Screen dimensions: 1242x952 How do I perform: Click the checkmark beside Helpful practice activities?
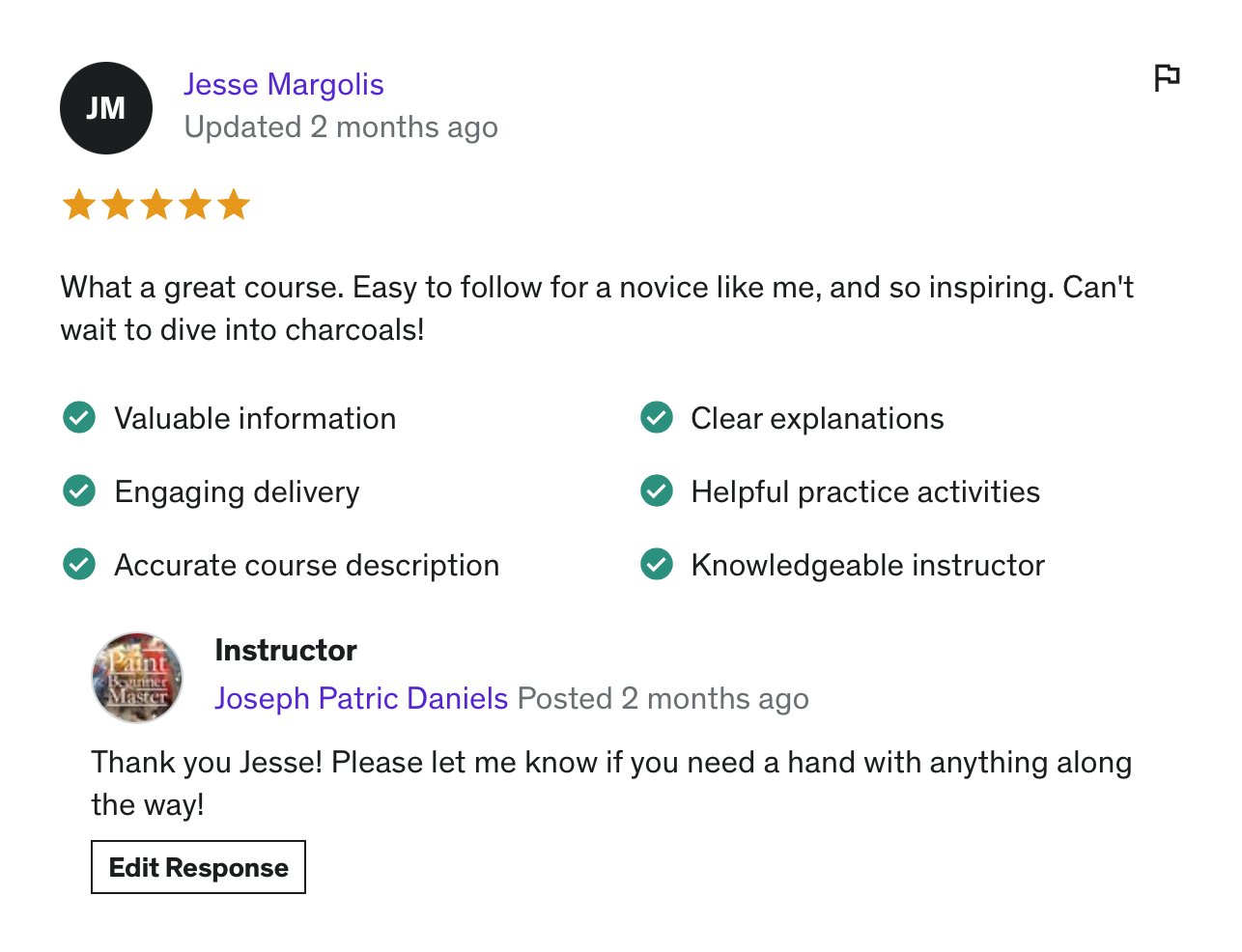pyautogui.click(x=657, y=491)
